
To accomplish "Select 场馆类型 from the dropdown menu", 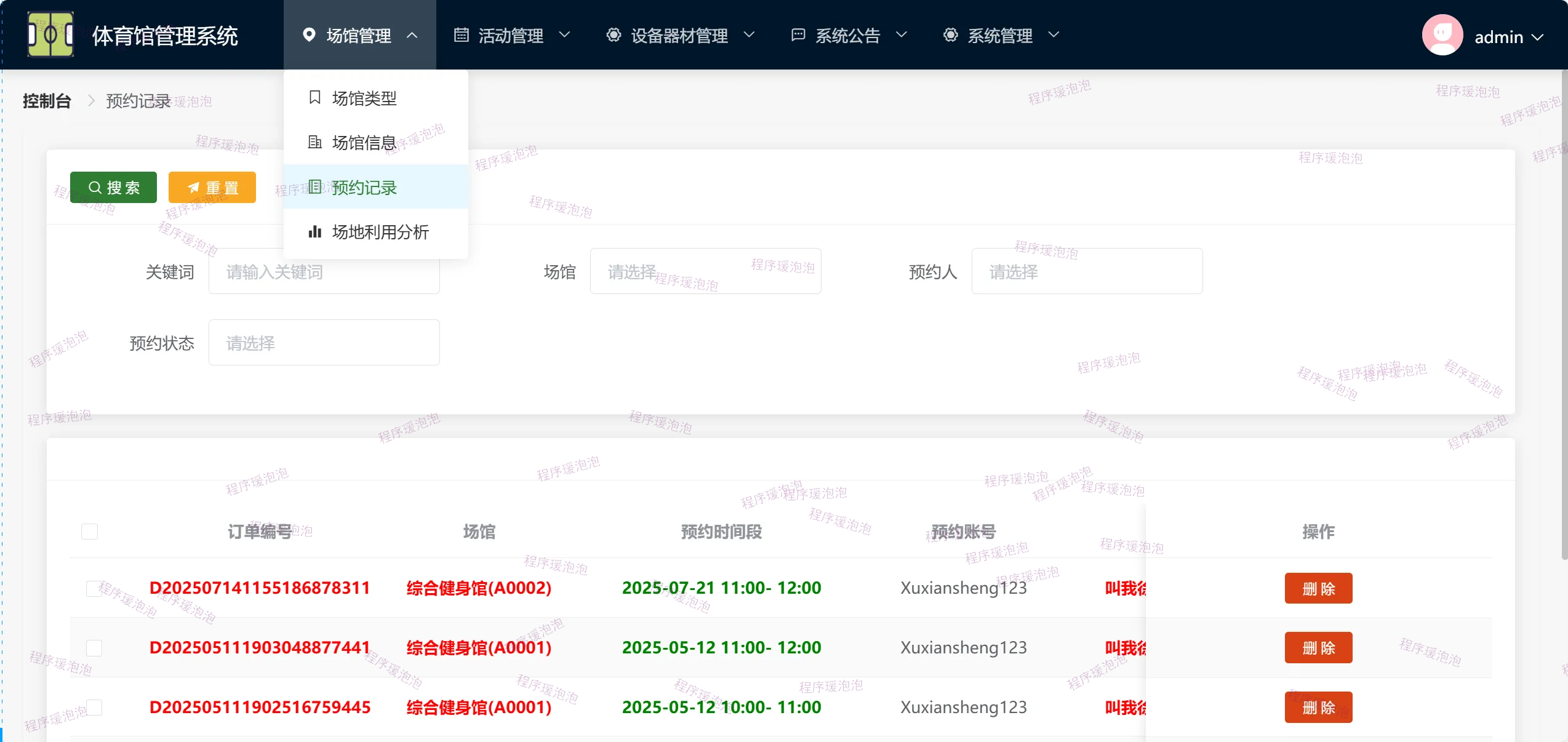I will tap(364, 98).
